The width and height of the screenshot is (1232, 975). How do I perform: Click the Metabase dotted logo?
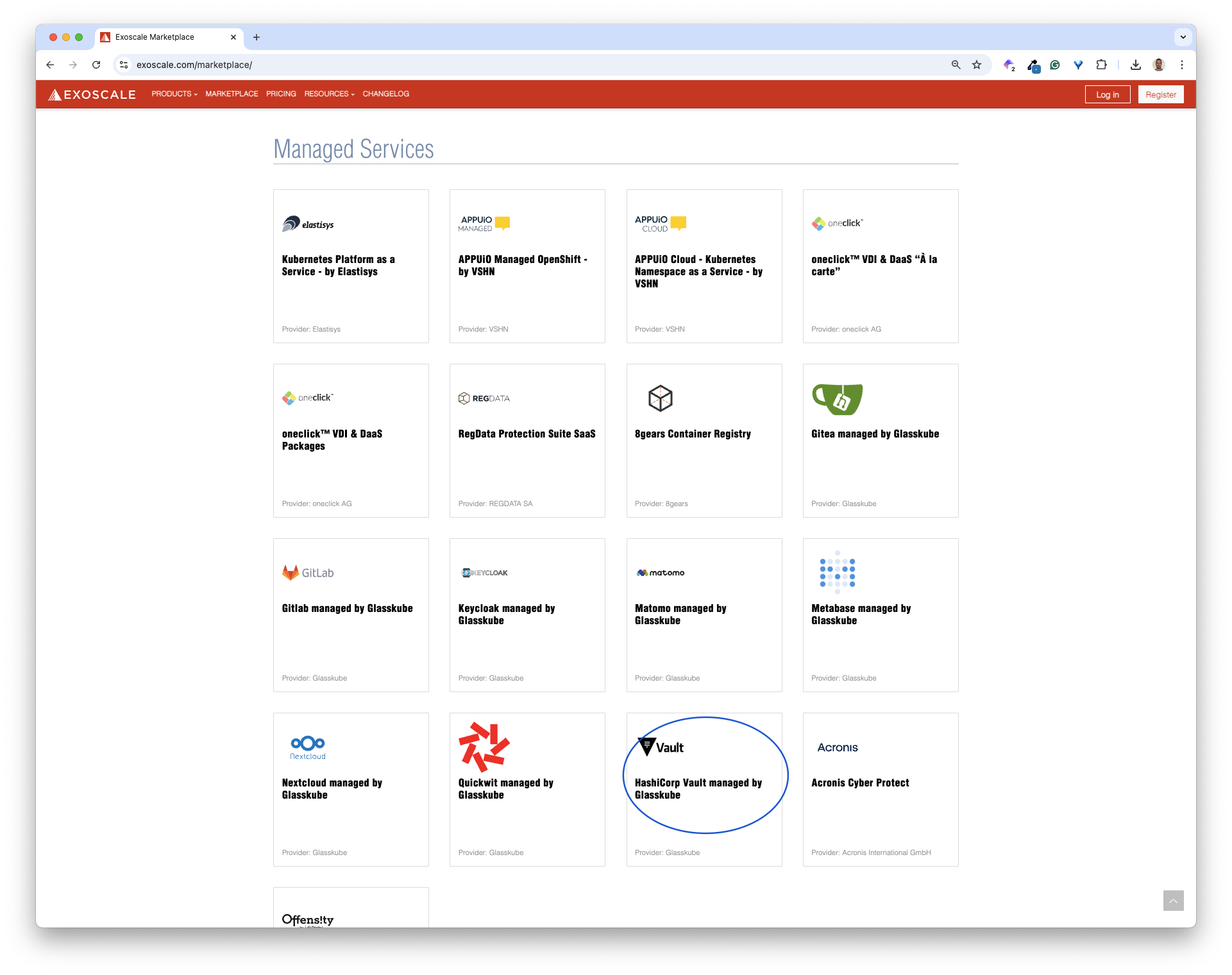pyautogui.click(x=837, y=572)
